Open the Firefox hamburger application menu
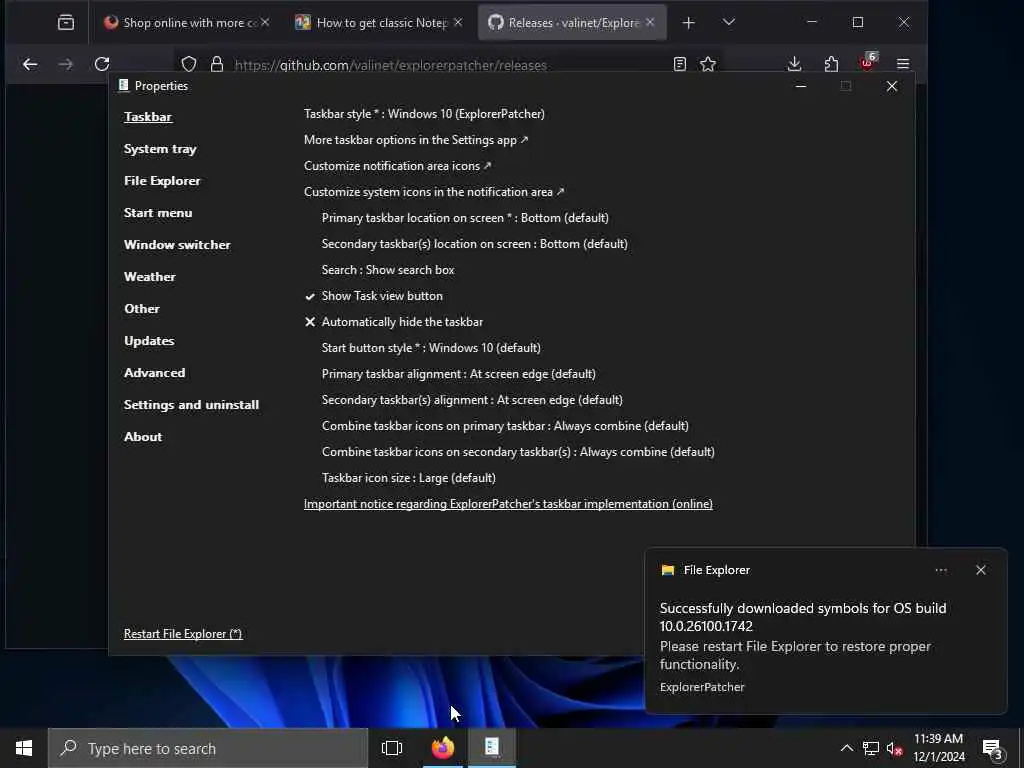 pyautogui.click(x=903, y=64)
